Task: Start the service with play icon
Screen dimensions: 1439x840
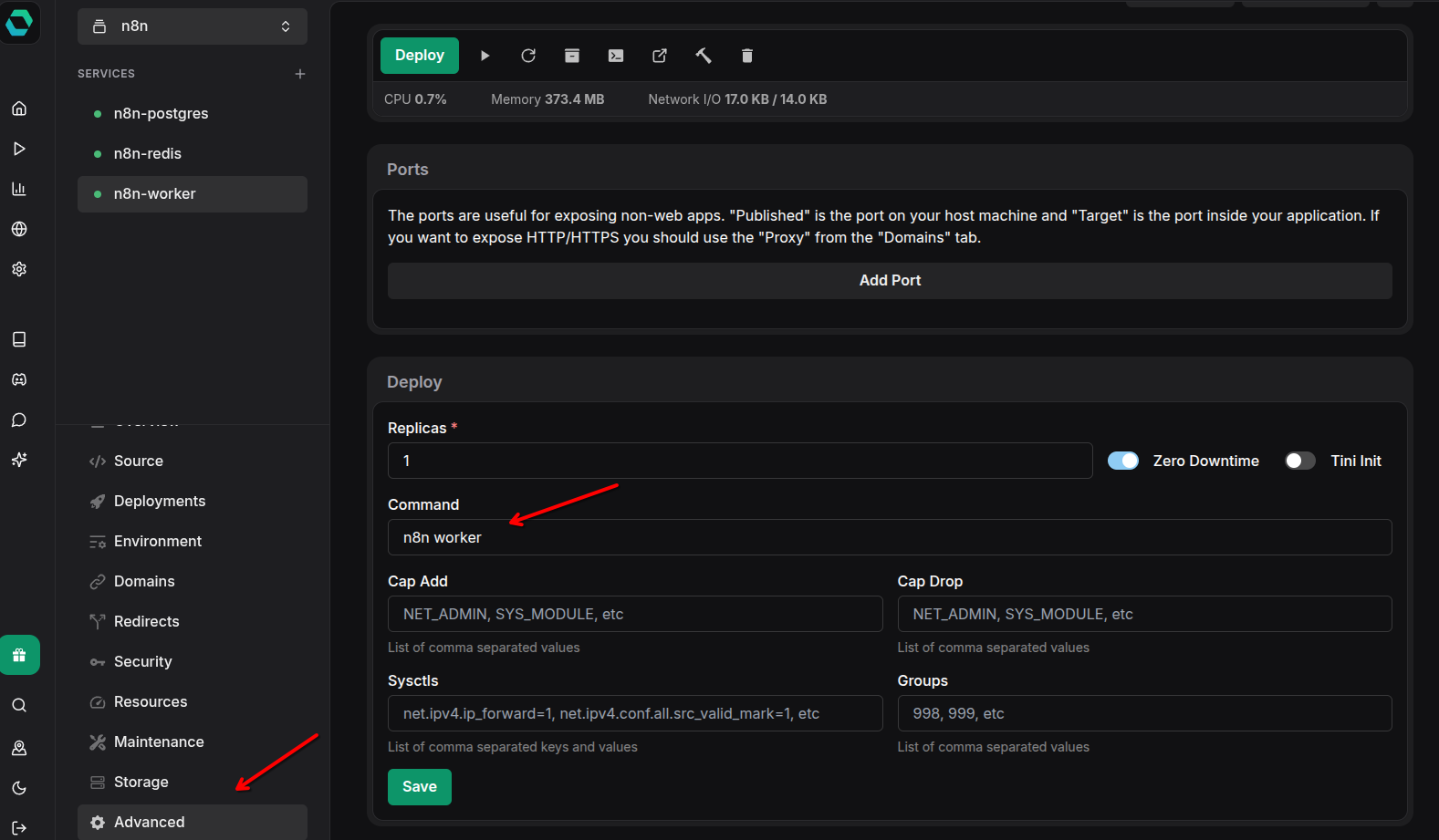Action: (485, 56)
